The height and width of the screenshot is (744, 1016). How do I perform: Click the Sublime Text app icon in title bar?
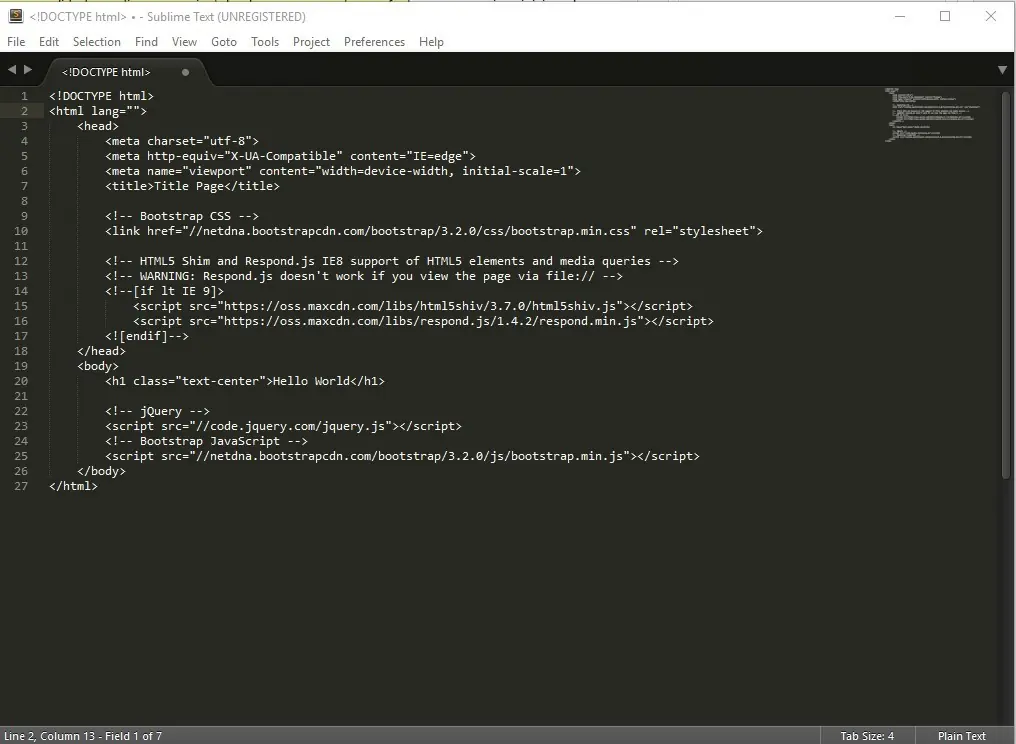point(16,16)
